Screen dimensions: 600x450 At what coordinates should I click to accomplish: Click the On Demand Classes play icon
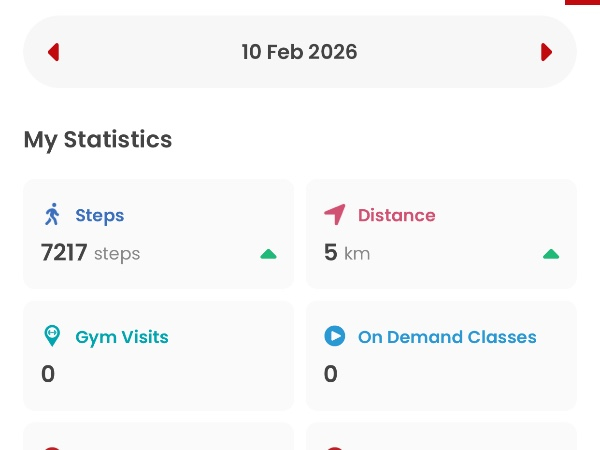tap(335, 337)
